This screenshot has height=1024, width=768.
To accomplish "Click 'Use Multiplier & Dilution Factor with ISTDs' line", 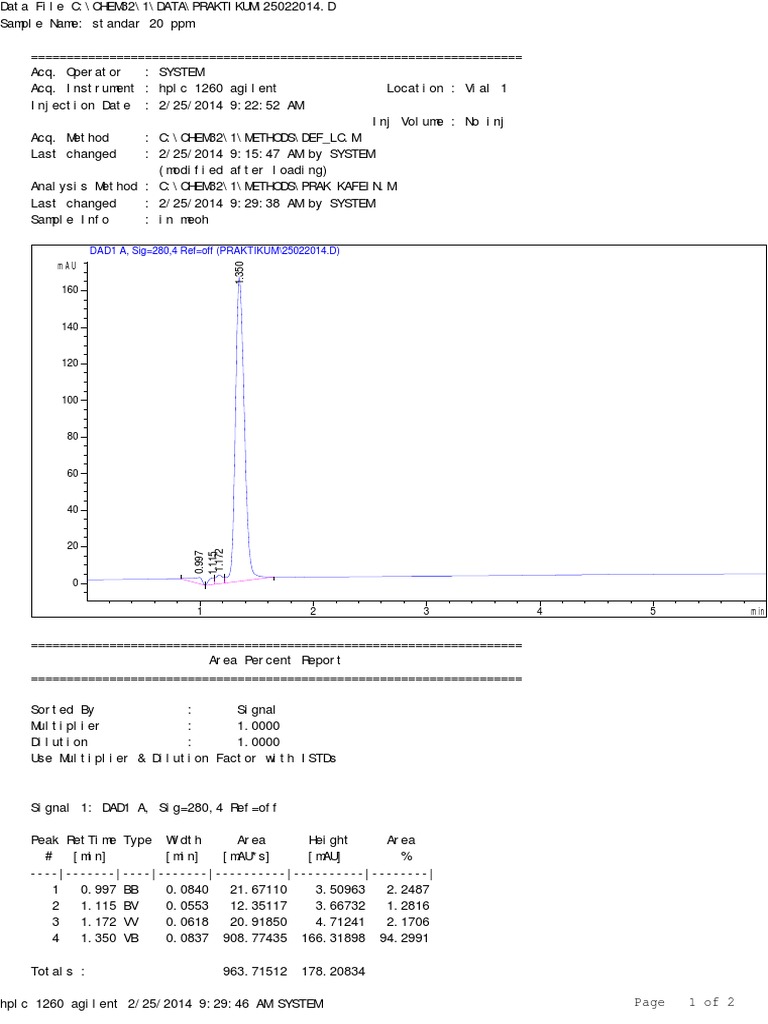I will coord(184,759).
